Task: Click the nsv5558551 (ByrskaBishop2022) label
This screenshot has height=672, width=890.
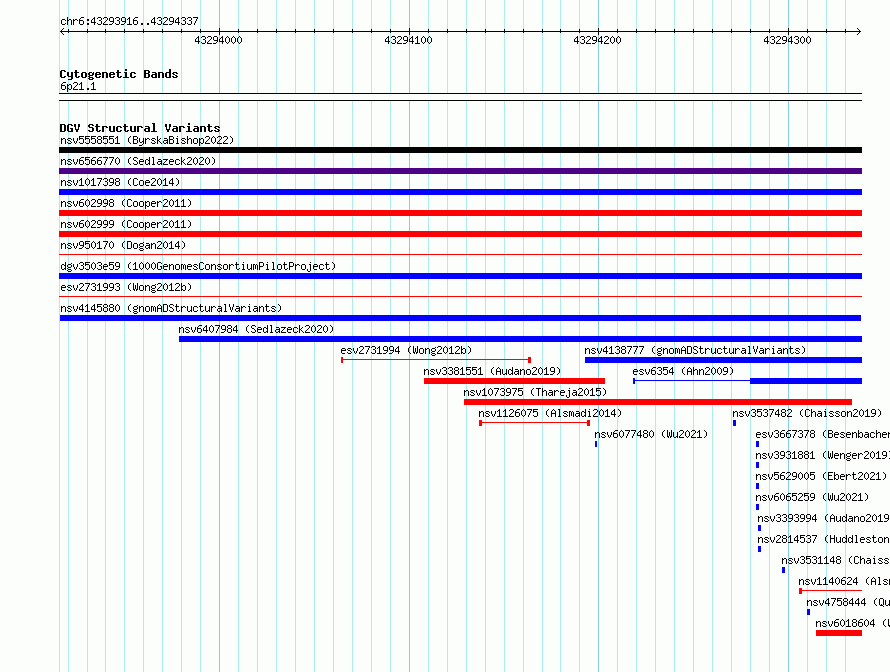Action: point(147,140)
